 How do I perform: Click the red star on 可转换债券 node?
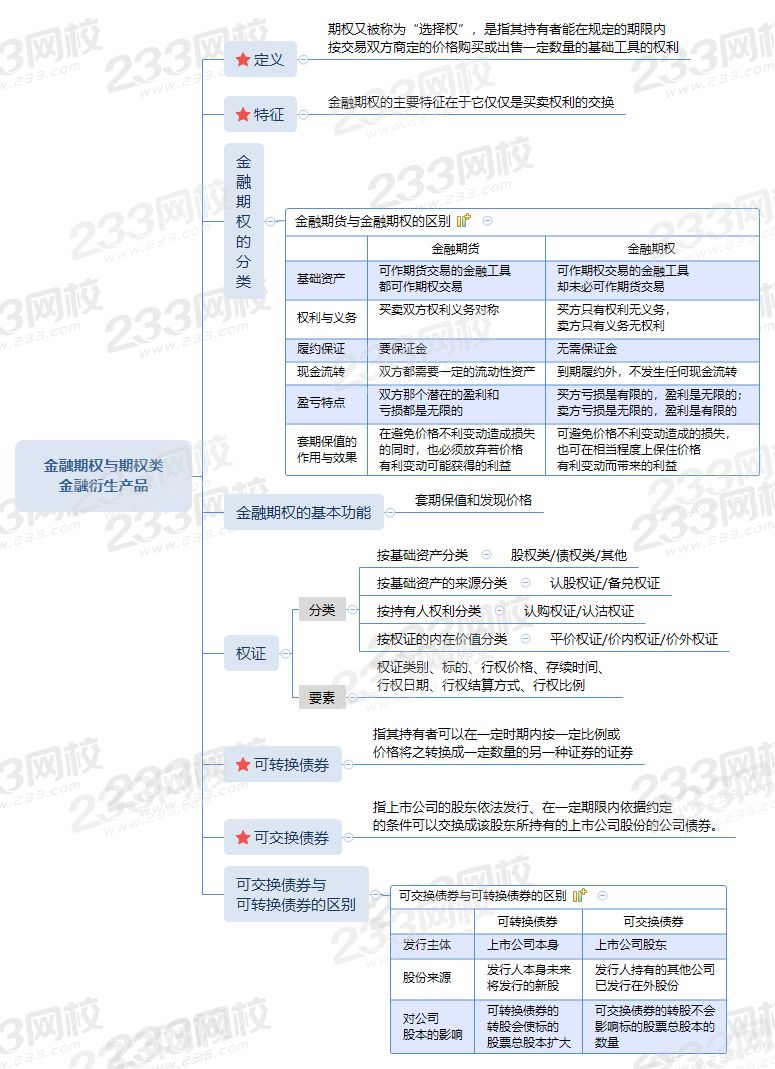(x=242, y=764)
